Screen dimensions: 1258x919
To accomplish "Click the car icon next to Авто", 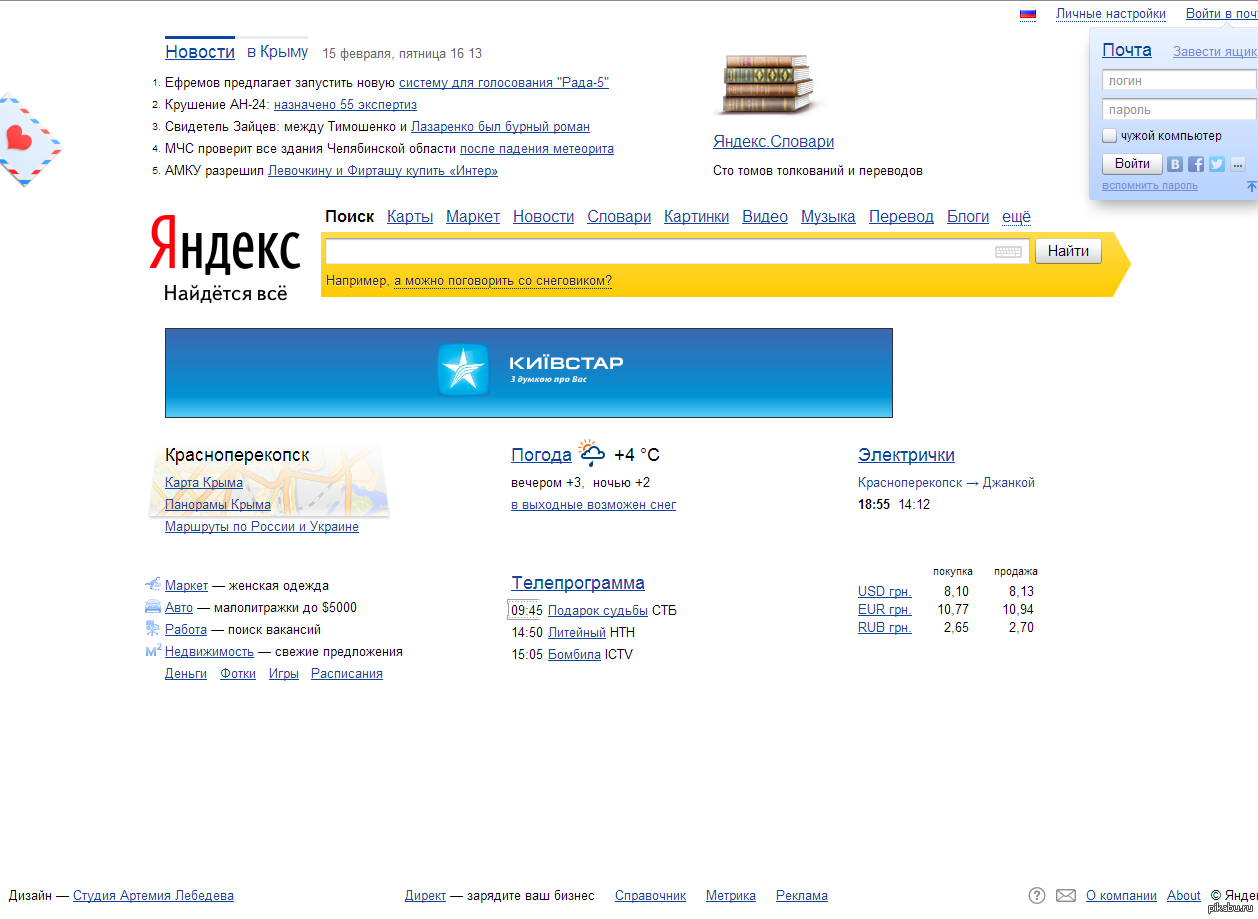I will [x=153, y=606].
